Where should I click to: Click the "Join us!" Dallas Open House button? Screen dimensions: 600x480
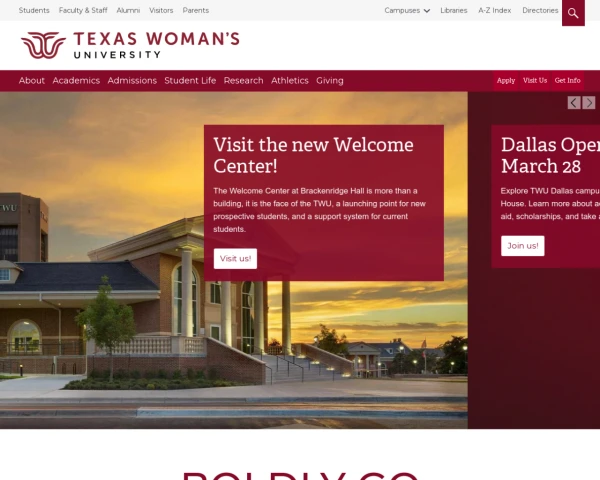coord(523,246)
